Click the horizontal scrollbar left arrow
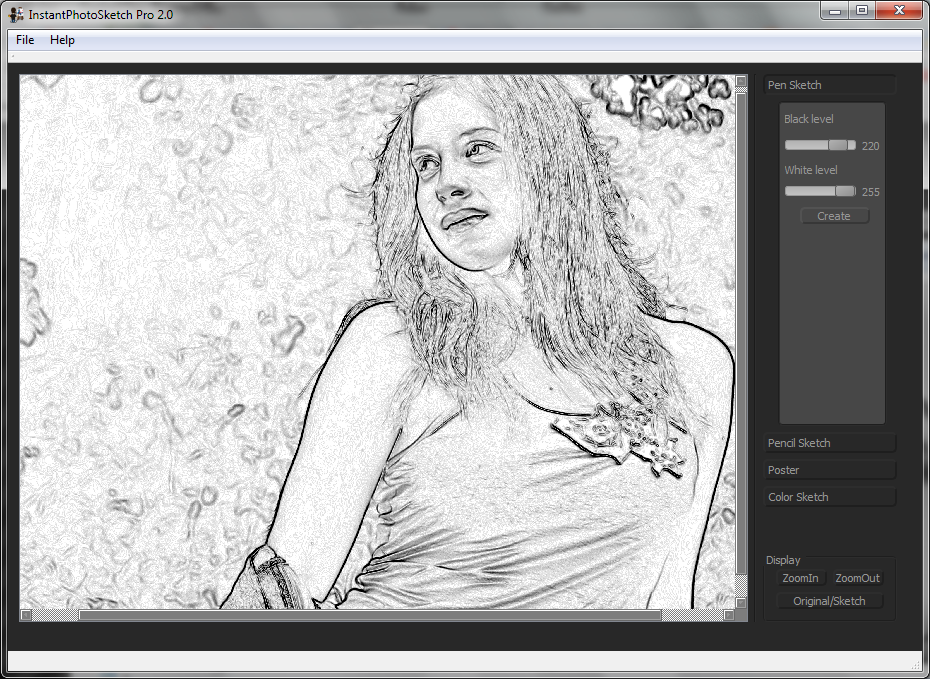 coord(26,615)
